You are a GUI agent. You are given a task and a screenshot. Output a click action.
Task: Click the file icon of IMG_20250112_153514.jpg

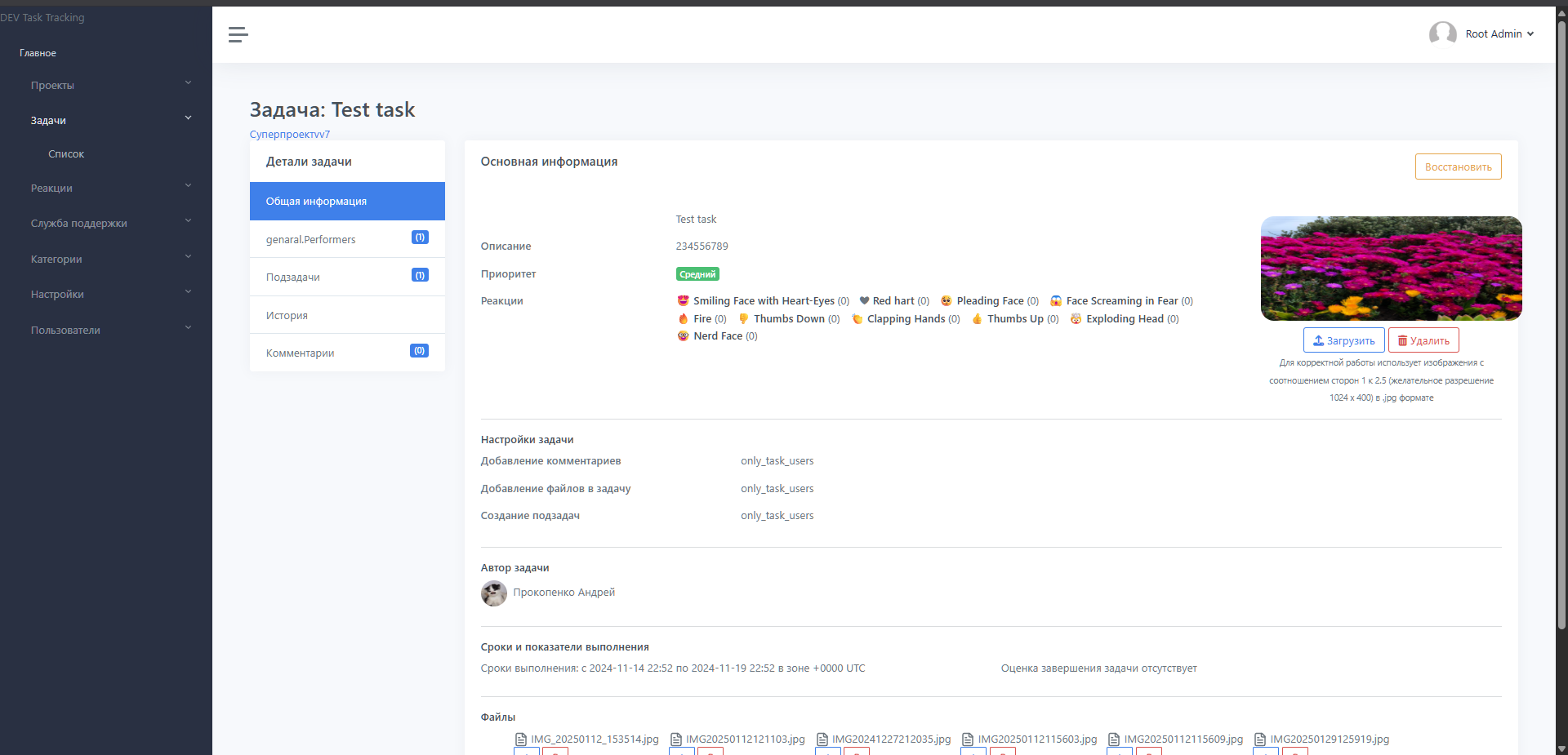click(x=521, y=739)
